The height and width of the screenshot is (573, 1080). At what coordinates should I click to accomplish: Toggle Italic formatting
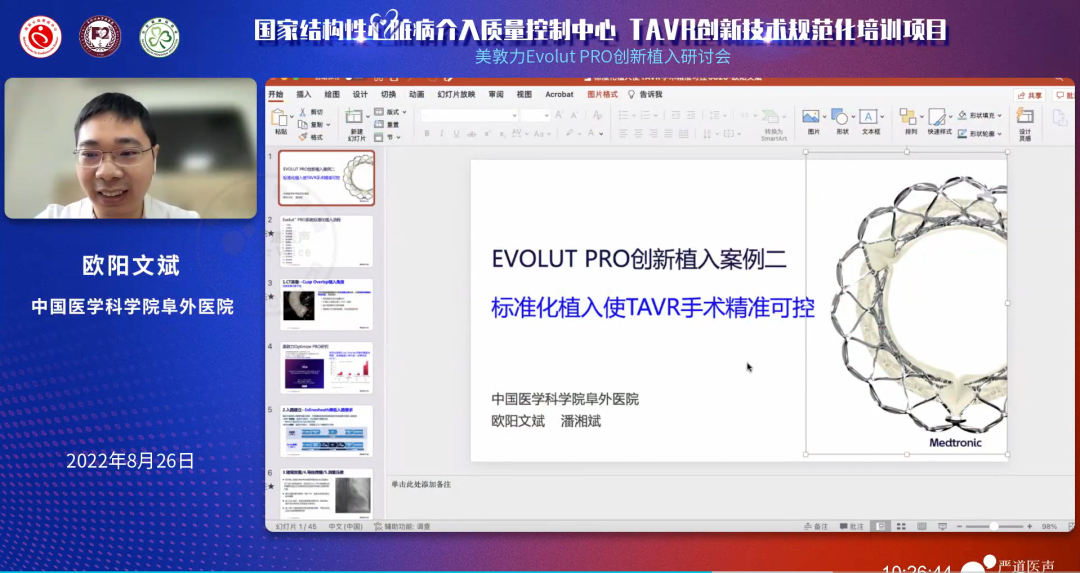point(442,134)
